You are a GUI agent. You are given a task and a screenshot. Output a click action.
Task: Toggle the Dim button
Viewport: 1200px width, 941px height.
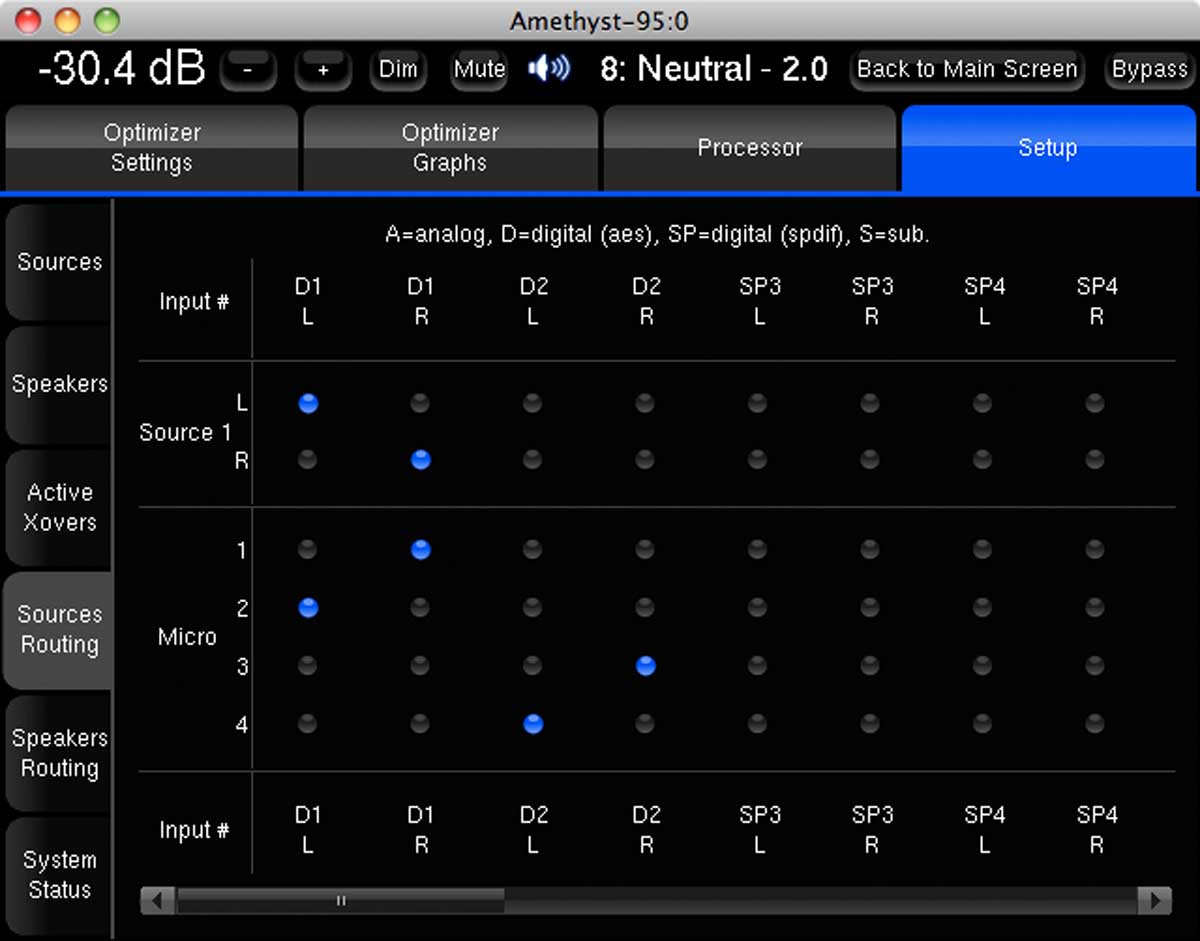[398, 70]
